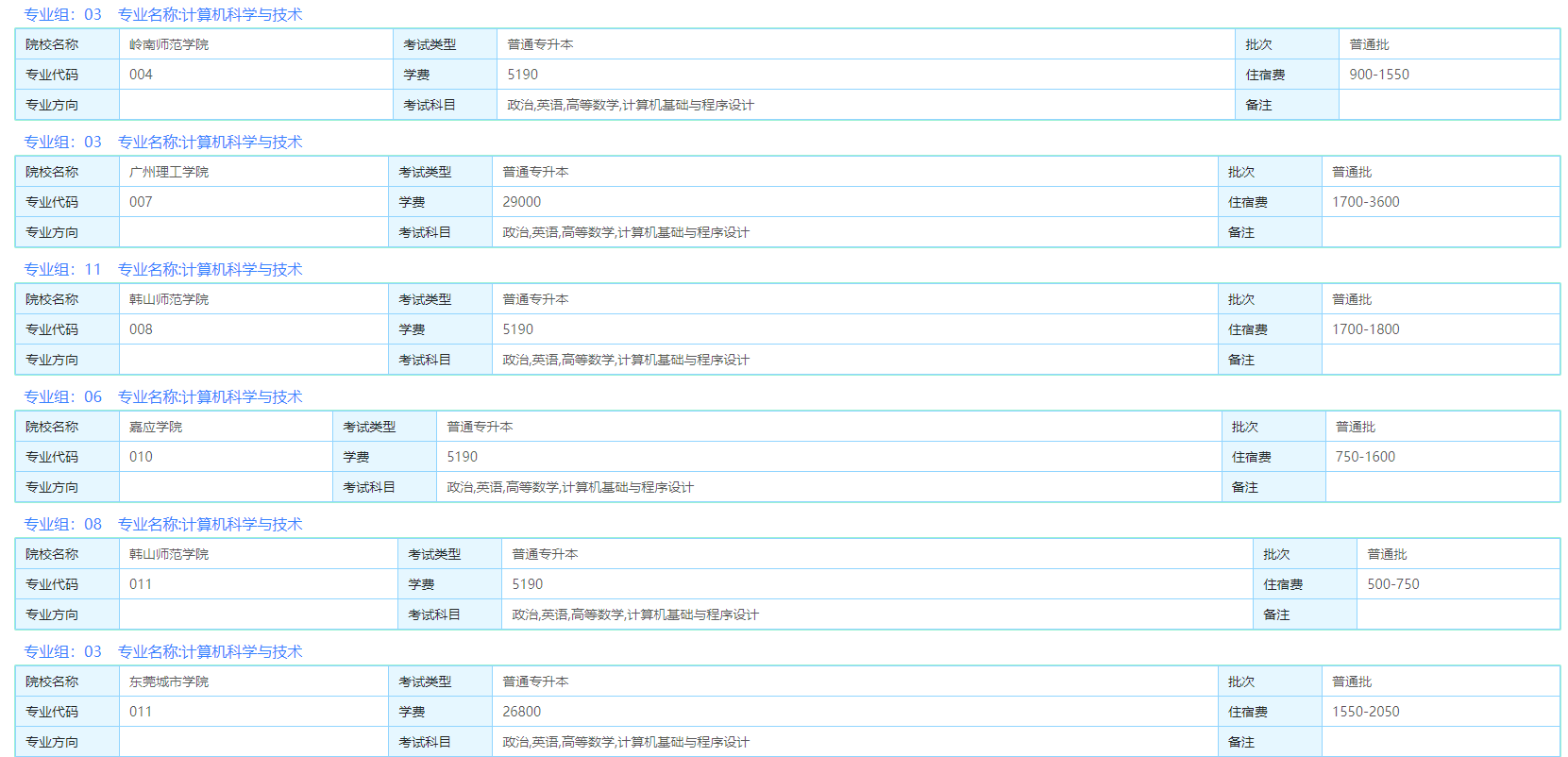Click 备注 label in the 东莞城市学院 table
Screen dimensions: 1568x757
1241,742
